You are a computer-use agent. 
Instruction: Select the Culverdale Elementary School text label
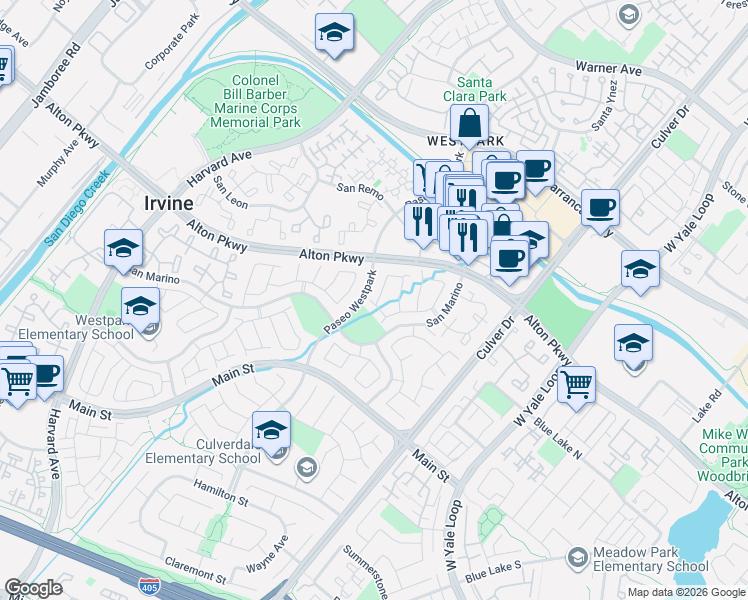(x=203, y=451)
